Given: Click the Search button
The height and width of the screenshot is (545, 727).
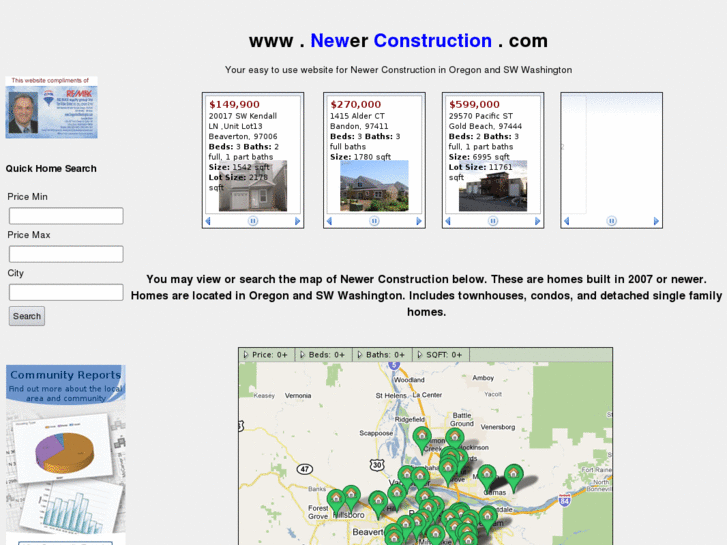Looking at the screenshot, I should point(27,316).
